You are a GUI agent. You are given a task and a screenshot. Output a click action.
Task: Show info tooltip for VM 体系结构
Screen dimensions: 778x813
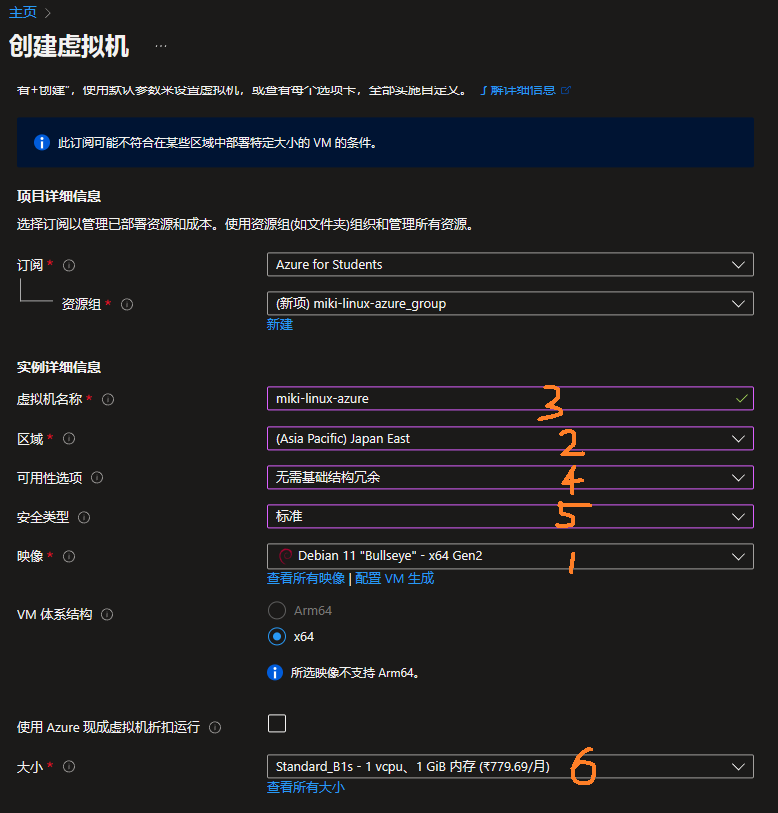click(107, 614)
